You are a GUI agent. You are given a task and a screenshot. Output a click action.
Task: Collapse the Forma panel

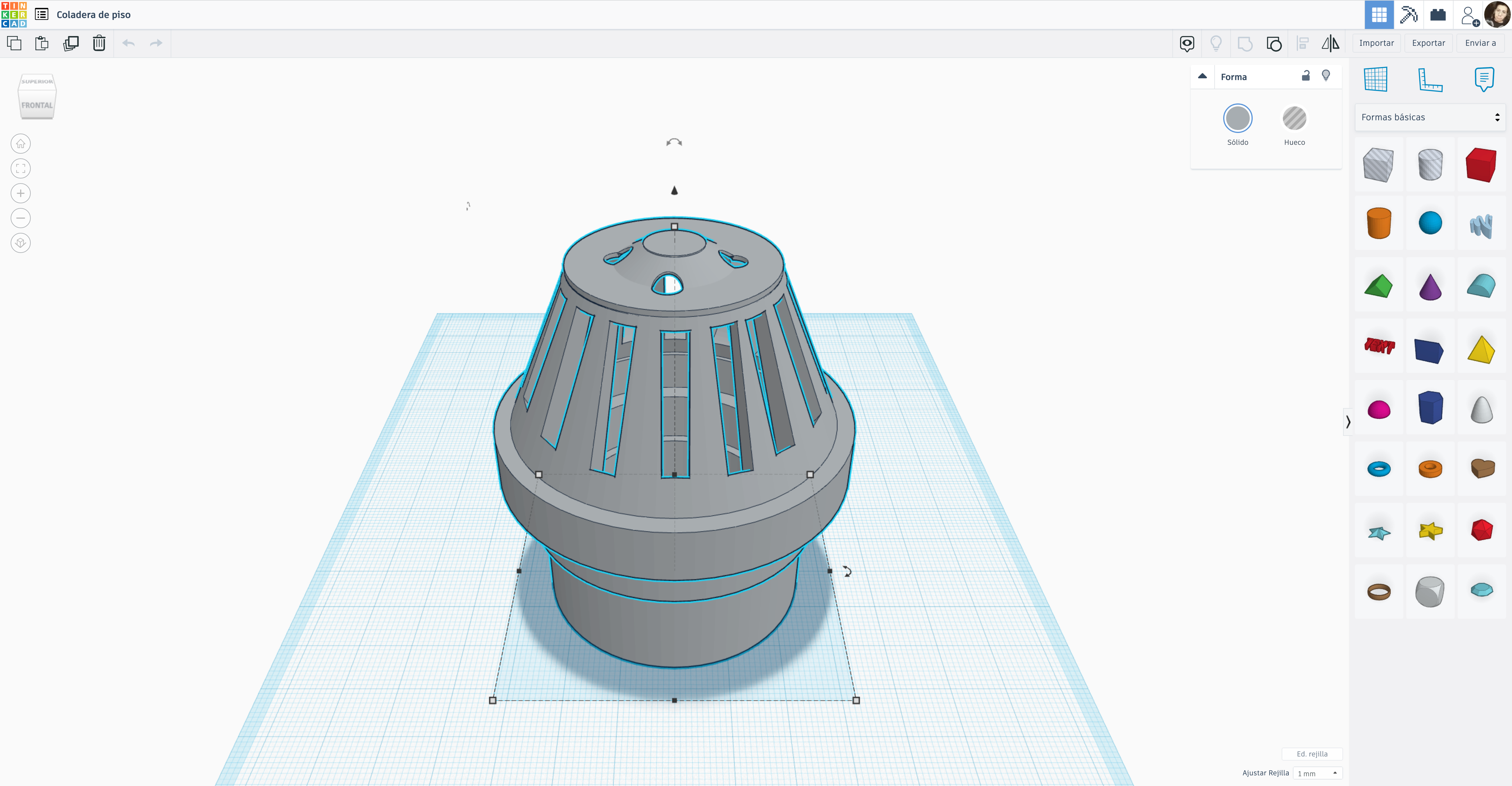(x=1202, y=76)
